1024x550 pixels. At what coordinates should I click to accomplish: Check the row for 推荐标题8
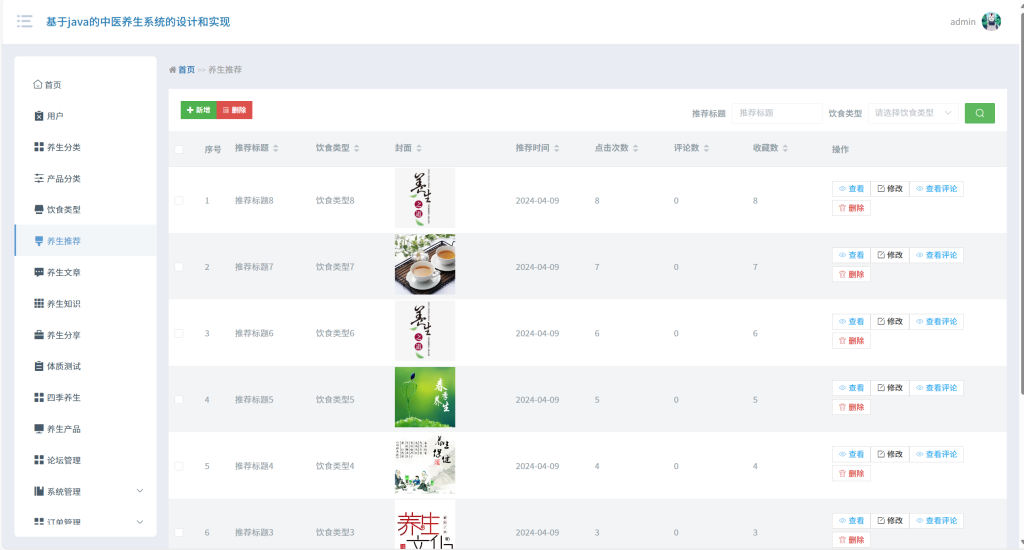(179, 201)
